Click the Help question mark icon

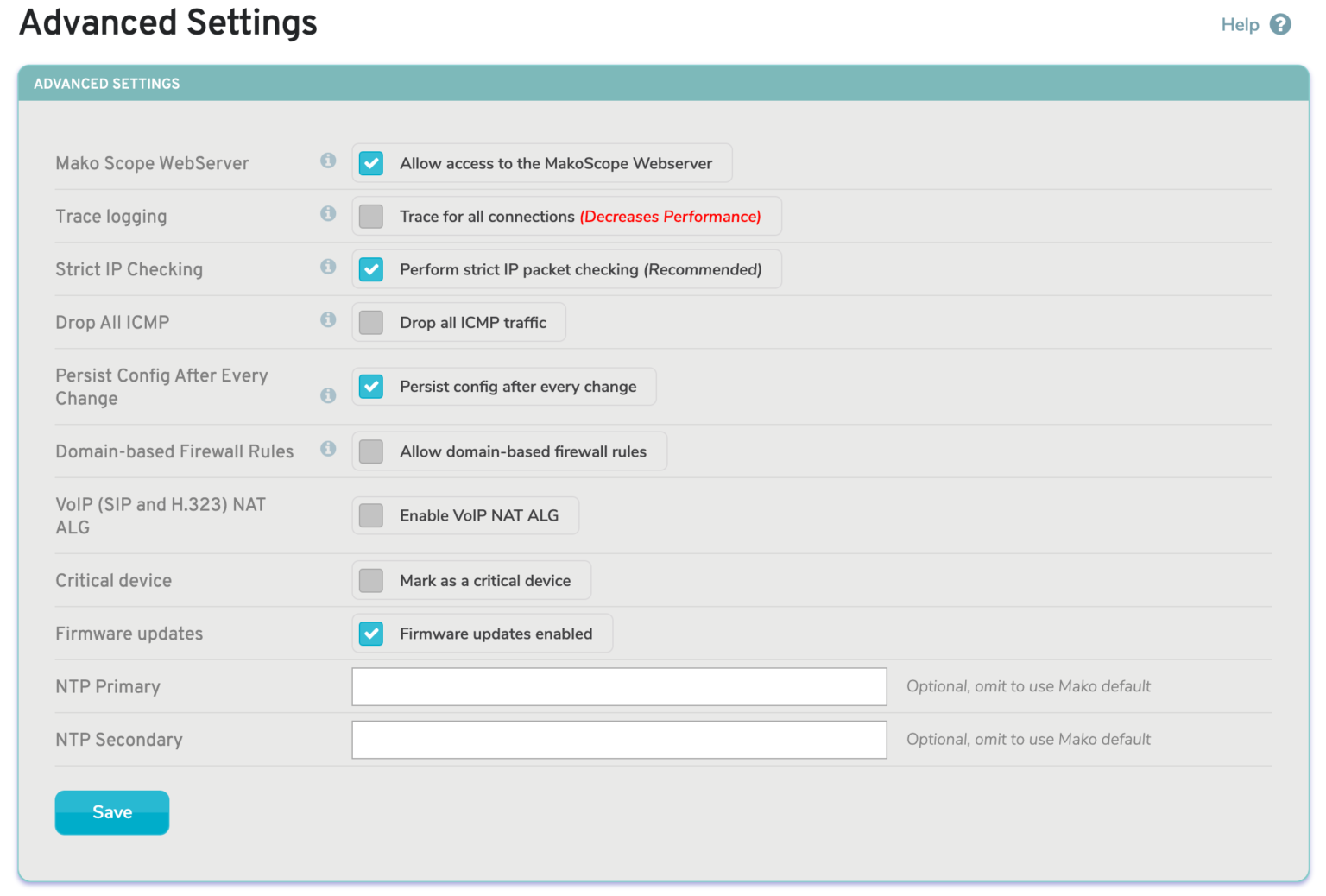pos(1281,24)
